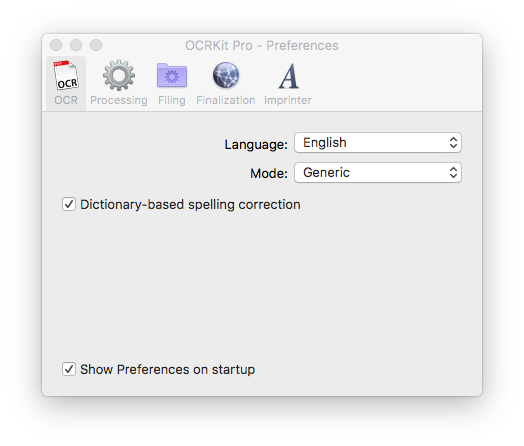Viewport: 524px width, 446px height.
Task: Open the Filing purple folder icon
Action: (172, 75)
